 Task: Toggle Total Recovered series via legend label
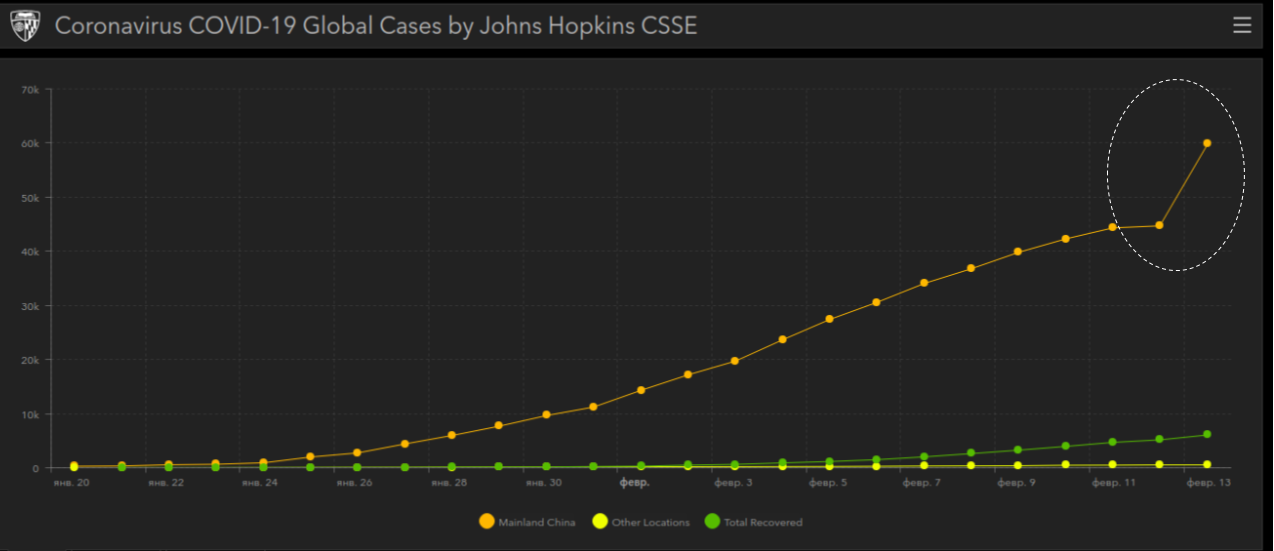[763, 522]
